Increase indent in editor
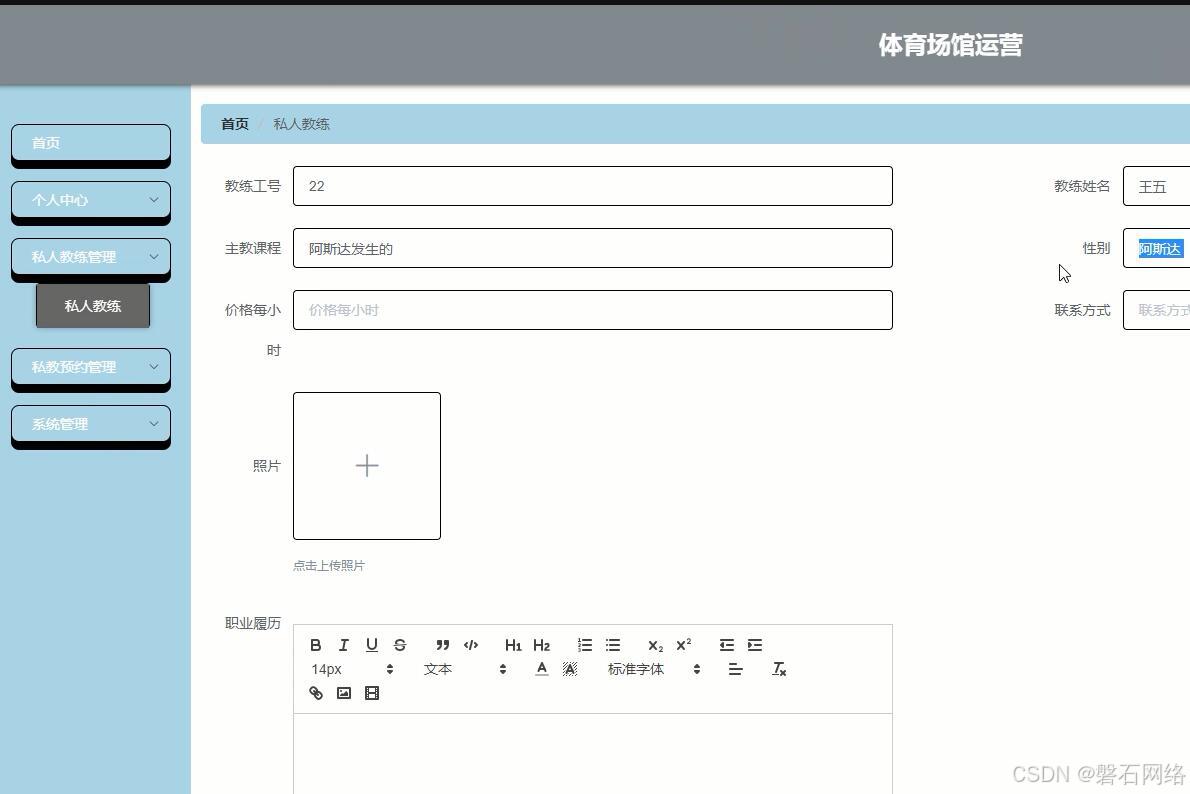Screen dimensions: 1190x794 [754, 645]
